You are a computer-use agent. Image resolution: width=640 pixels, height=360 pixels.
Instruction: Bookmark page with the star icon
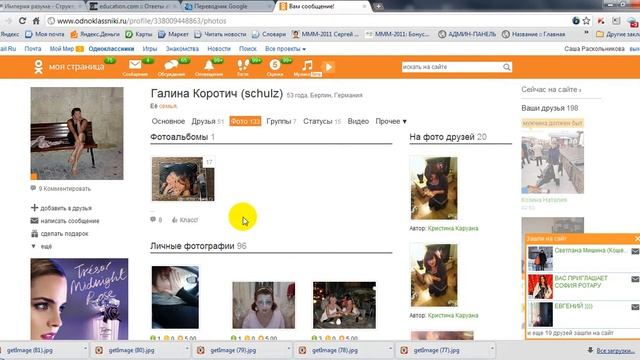coord(587,21)
